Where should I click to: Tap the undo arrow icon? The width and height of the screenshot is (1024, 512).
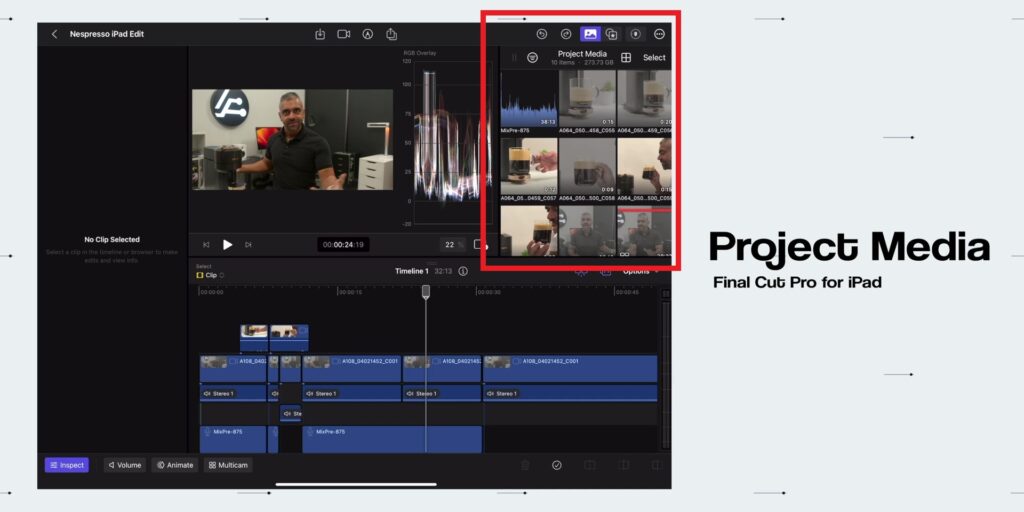coord(541,34)
